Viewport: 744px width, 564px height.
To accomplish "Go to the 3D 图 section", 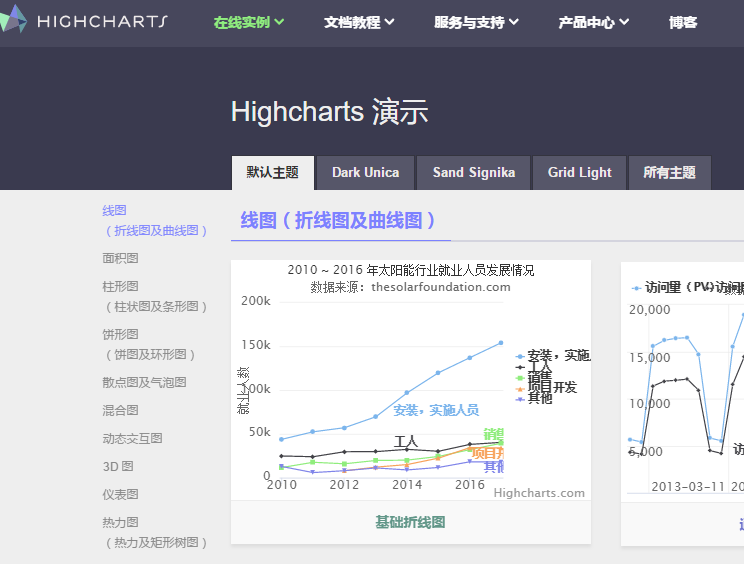I will coord(118,466).
